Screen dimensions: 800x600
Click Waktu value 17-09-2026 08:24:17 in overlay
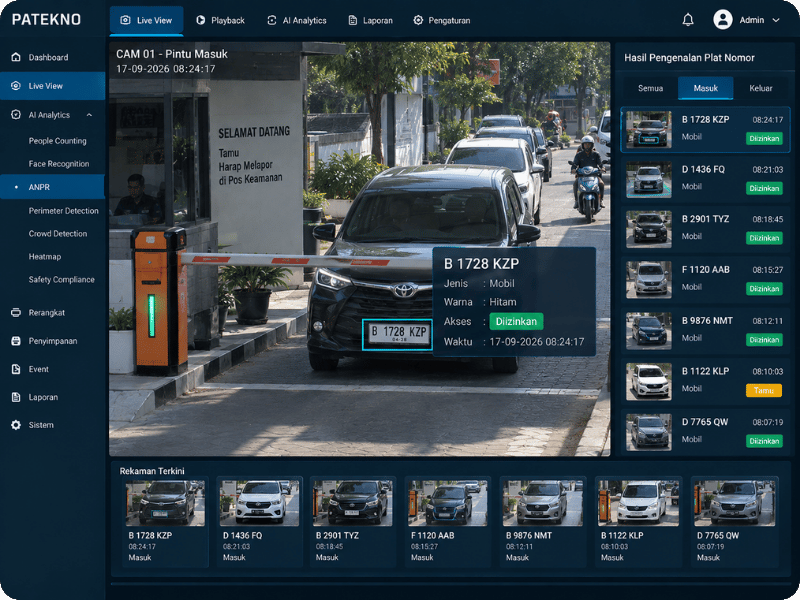(x=537, y=342)
